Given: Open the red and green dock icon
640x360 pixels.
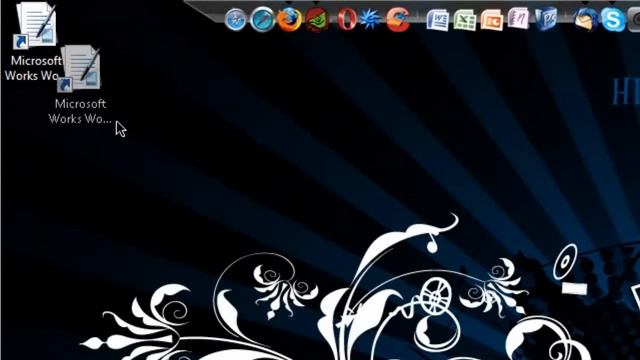Looking at the screenshot, I should tap(317, 19).
